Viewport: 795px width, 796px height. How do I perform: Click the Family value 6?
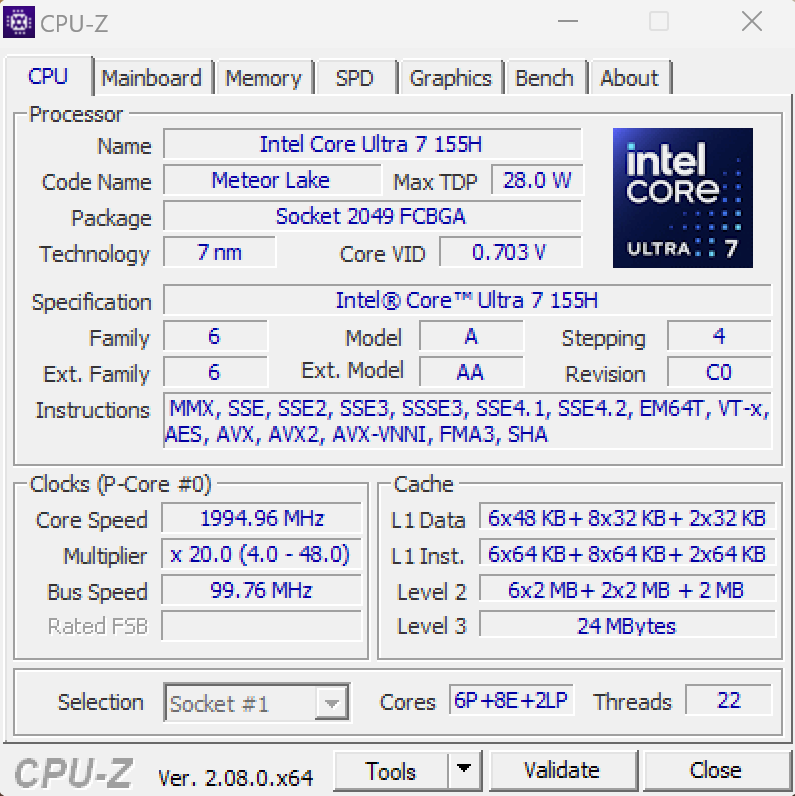click(215, 337)
